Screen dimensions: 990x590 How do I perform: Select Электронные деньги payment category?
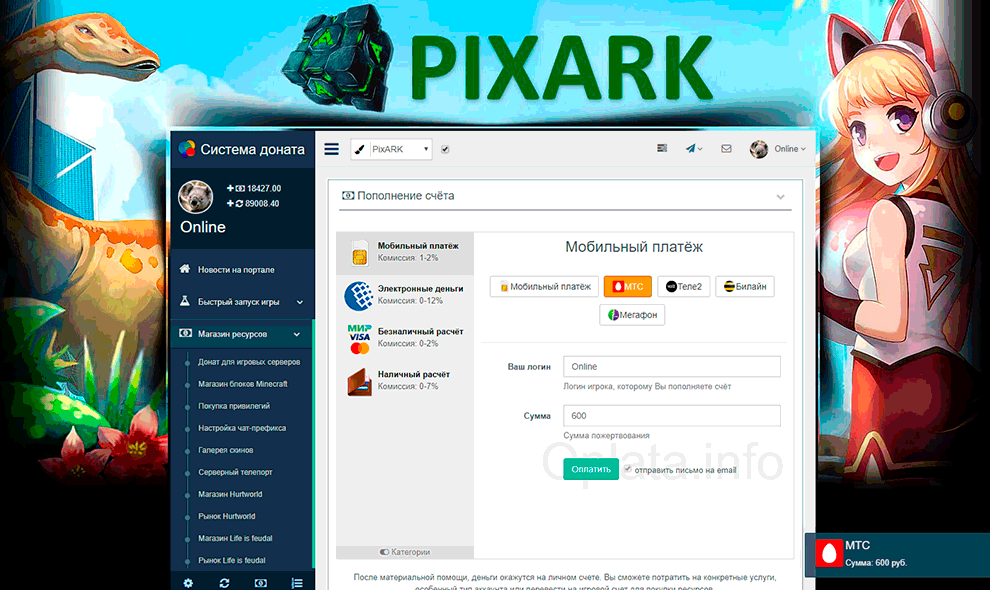405,294
